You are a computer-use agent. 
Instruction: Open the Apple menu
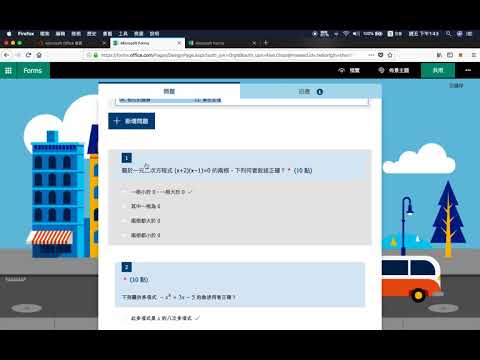coord(9,34)
